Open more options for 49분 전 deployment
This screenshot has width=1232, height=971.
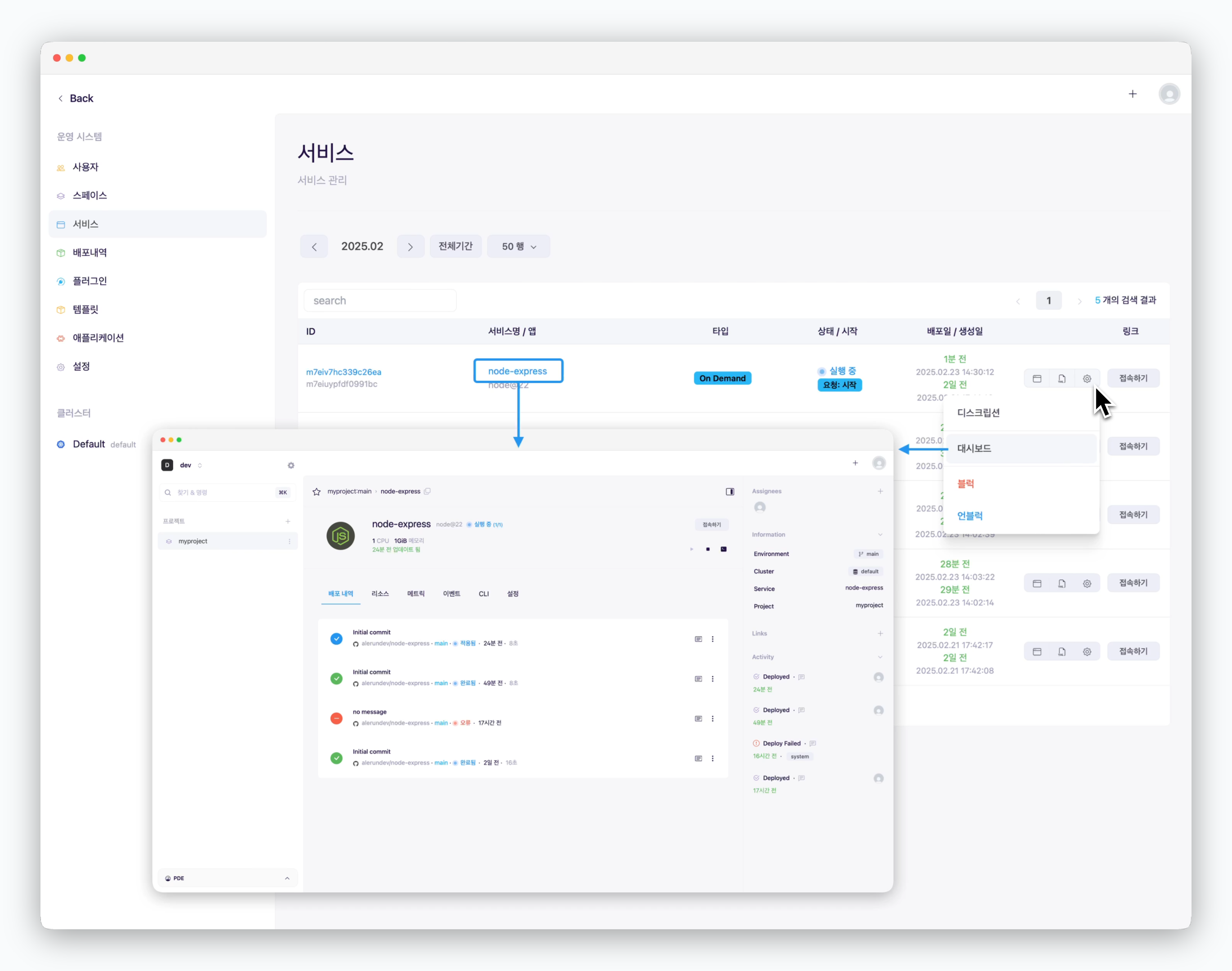pyautogui.click(x=712, y=679)
